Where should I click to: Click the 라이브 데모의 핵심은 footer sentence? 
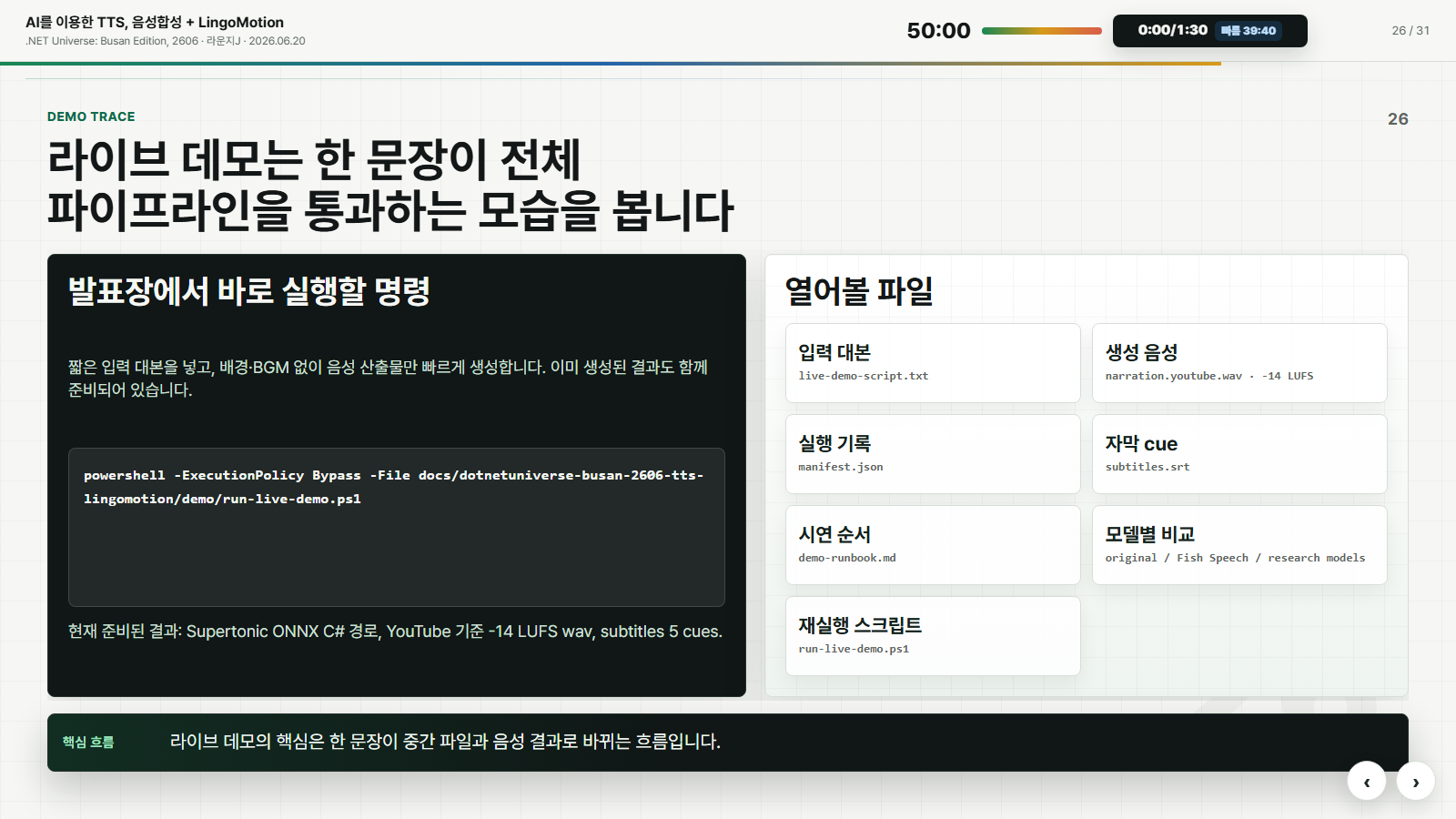click(x=445, y=742)
